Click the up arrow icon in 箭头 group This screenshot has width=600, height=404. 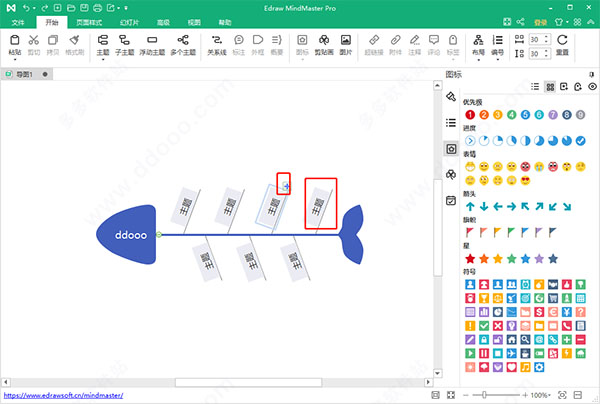(x=470, y=207)
